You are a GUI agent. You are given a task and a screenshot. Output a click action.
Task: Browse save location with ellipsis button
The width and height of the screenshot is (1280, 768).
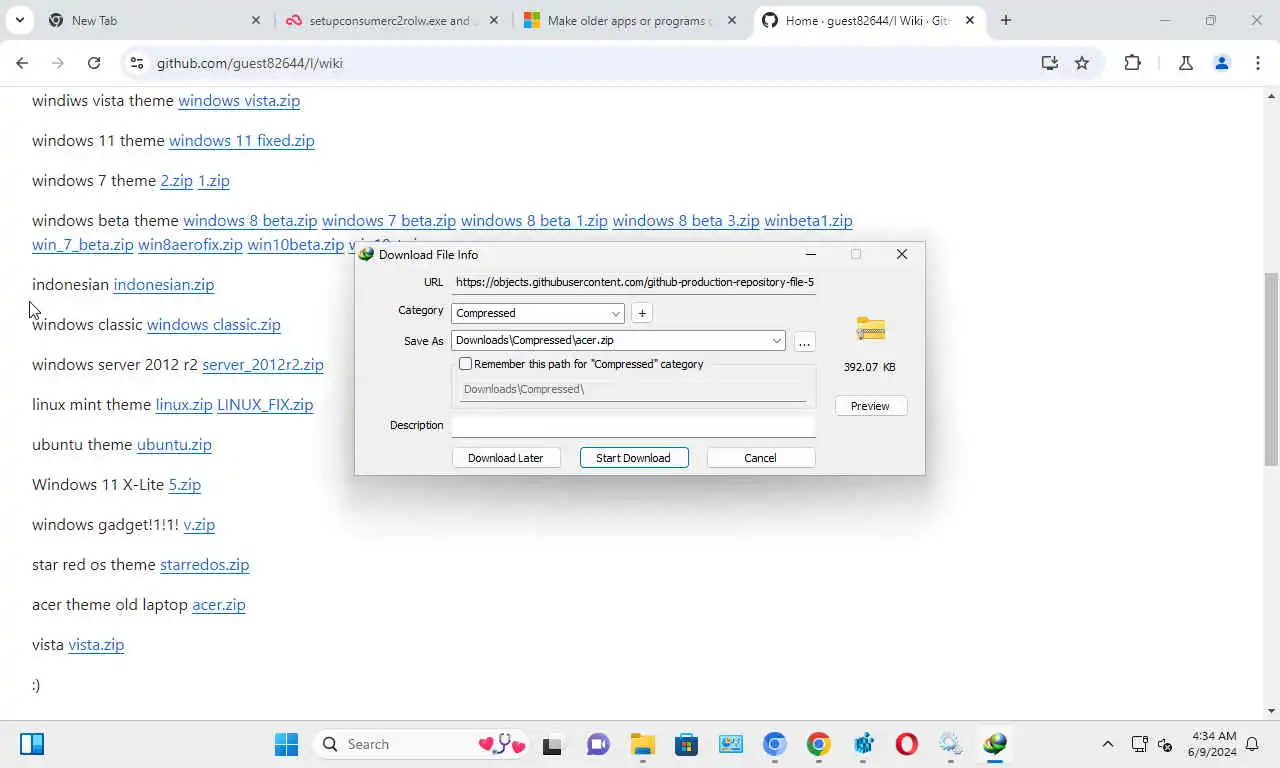804,342
